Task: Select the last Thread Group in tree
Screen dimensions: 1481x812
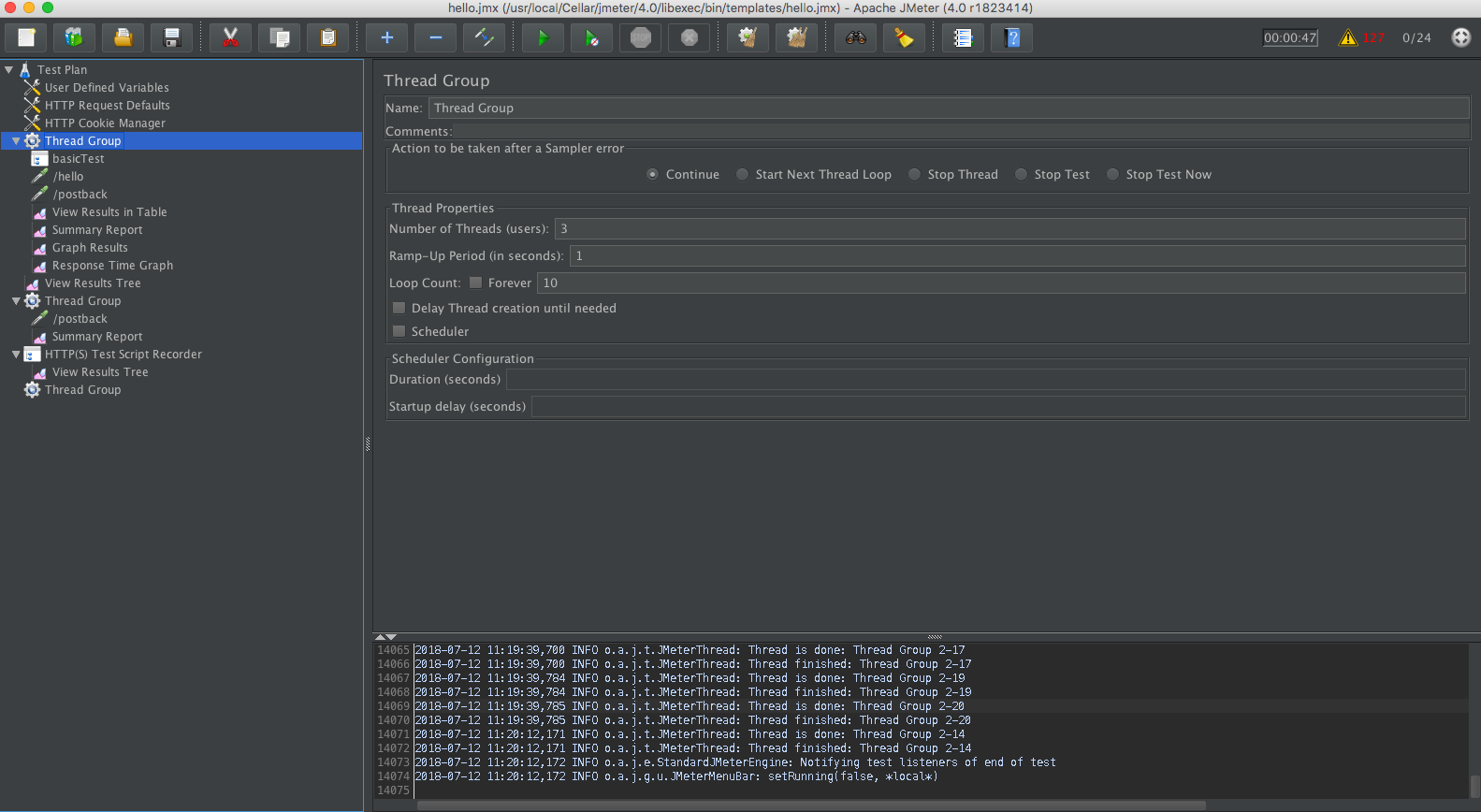Action: [83, 389]
